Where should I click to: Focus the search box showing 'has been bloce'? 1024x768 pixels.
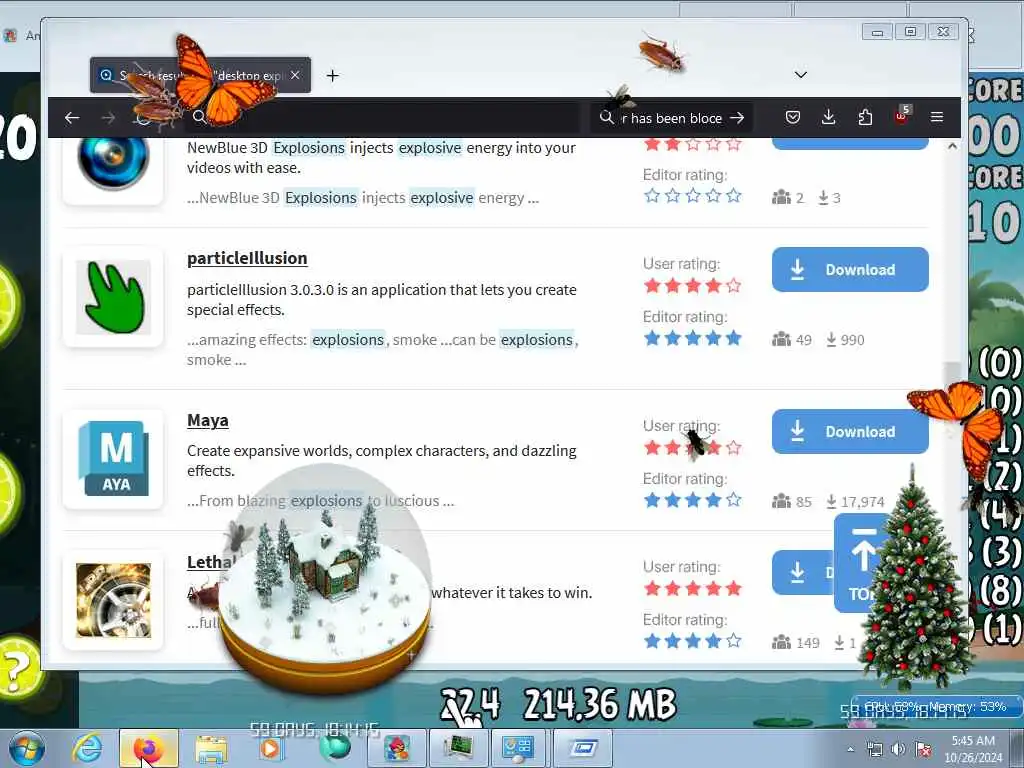point(671,118)
